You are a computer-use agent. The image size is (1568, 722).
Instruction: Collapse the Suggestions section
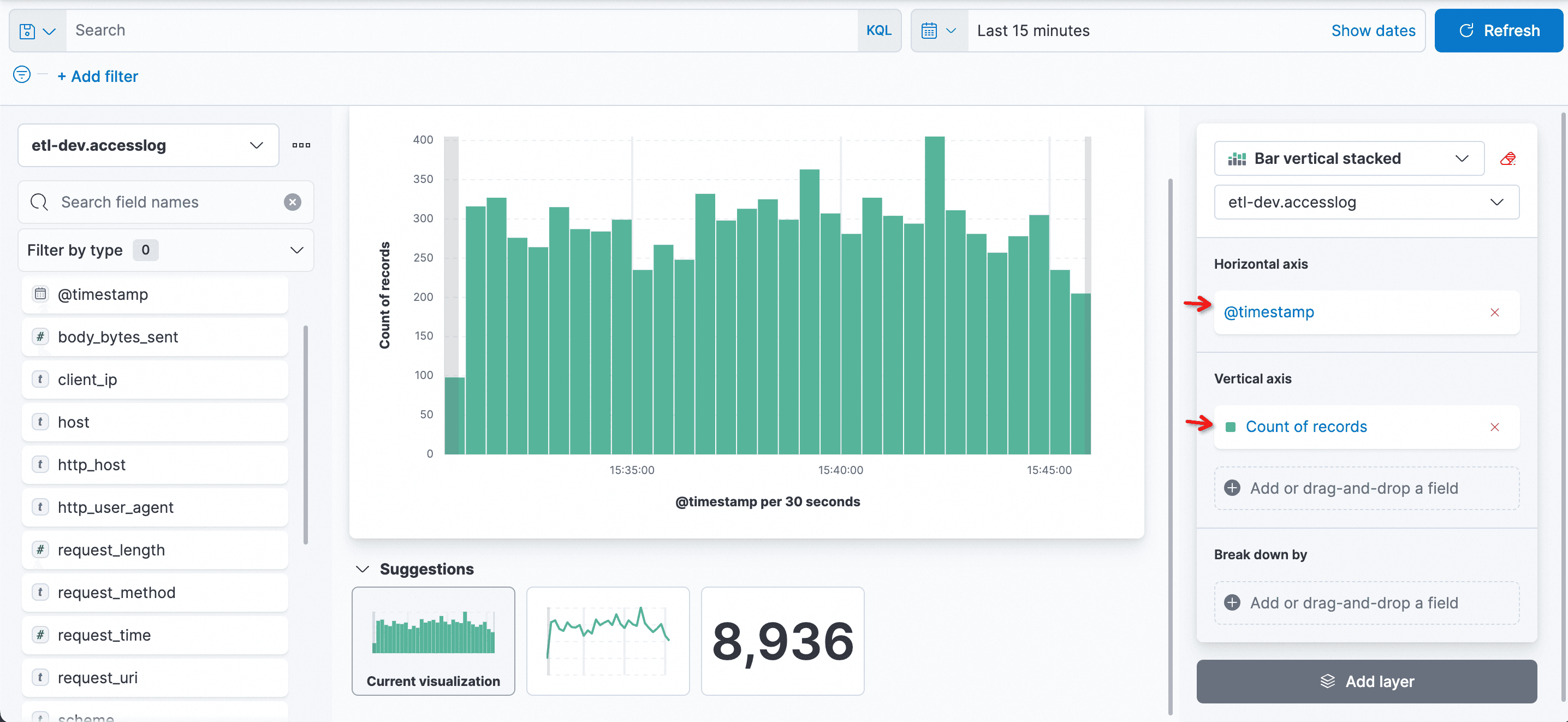(363, 569)
